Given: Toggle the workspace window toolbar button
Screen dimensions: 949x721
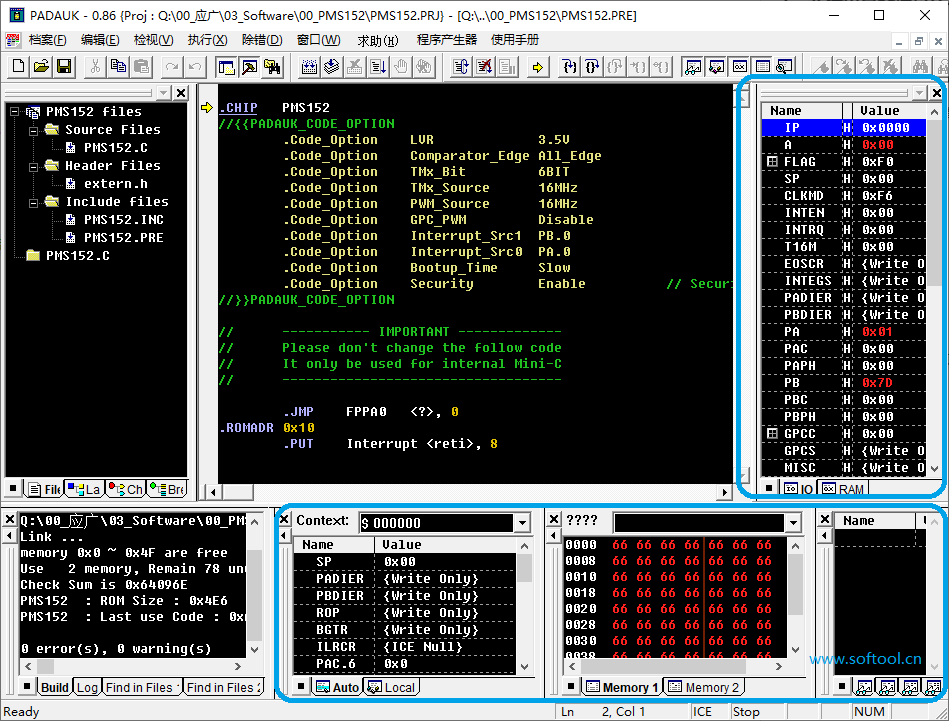Looking at the screenshot, I should [x=226, y=67].
